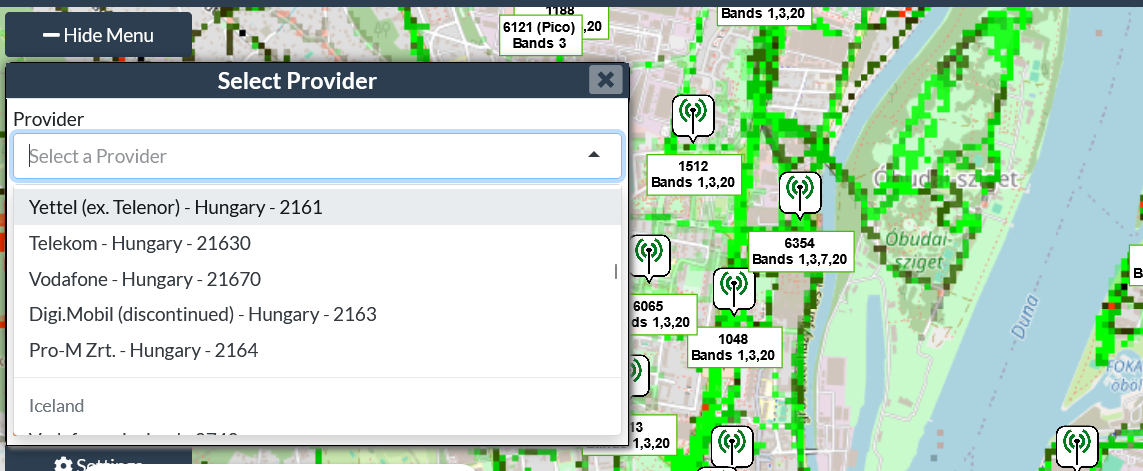Viewport: 1143px width, 471px height.
Task: Pick Digi.Mobil (discontinued) - Hungary - 2163
Action: point(318,314)
